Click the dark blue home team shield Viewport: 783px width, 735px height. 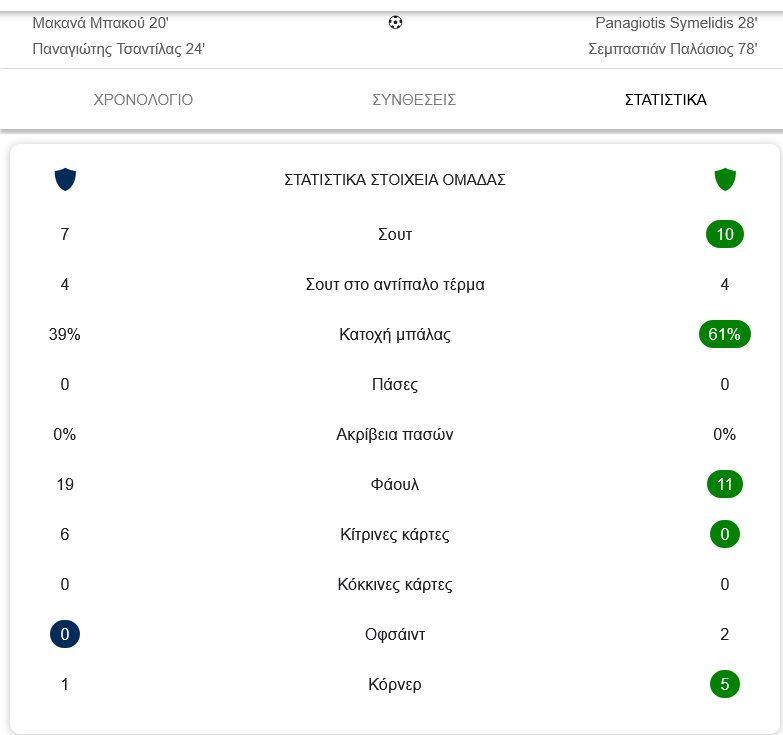(65, 179)
